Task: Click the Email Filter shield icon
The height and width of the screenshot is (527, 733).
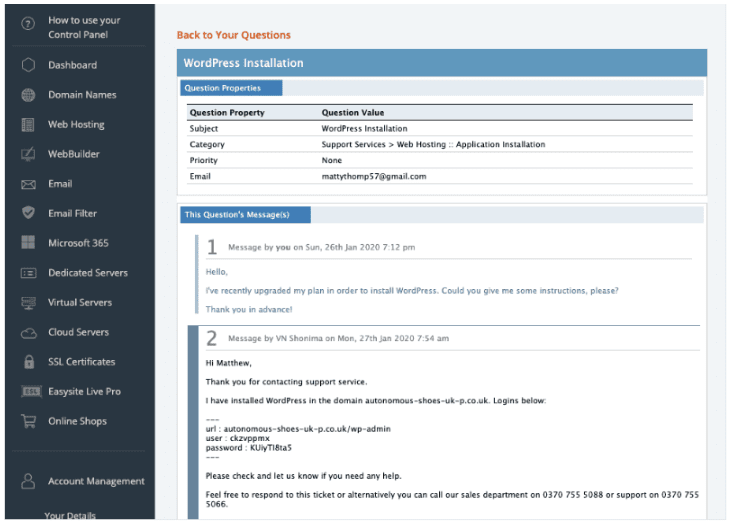Action: coord(28,213)
